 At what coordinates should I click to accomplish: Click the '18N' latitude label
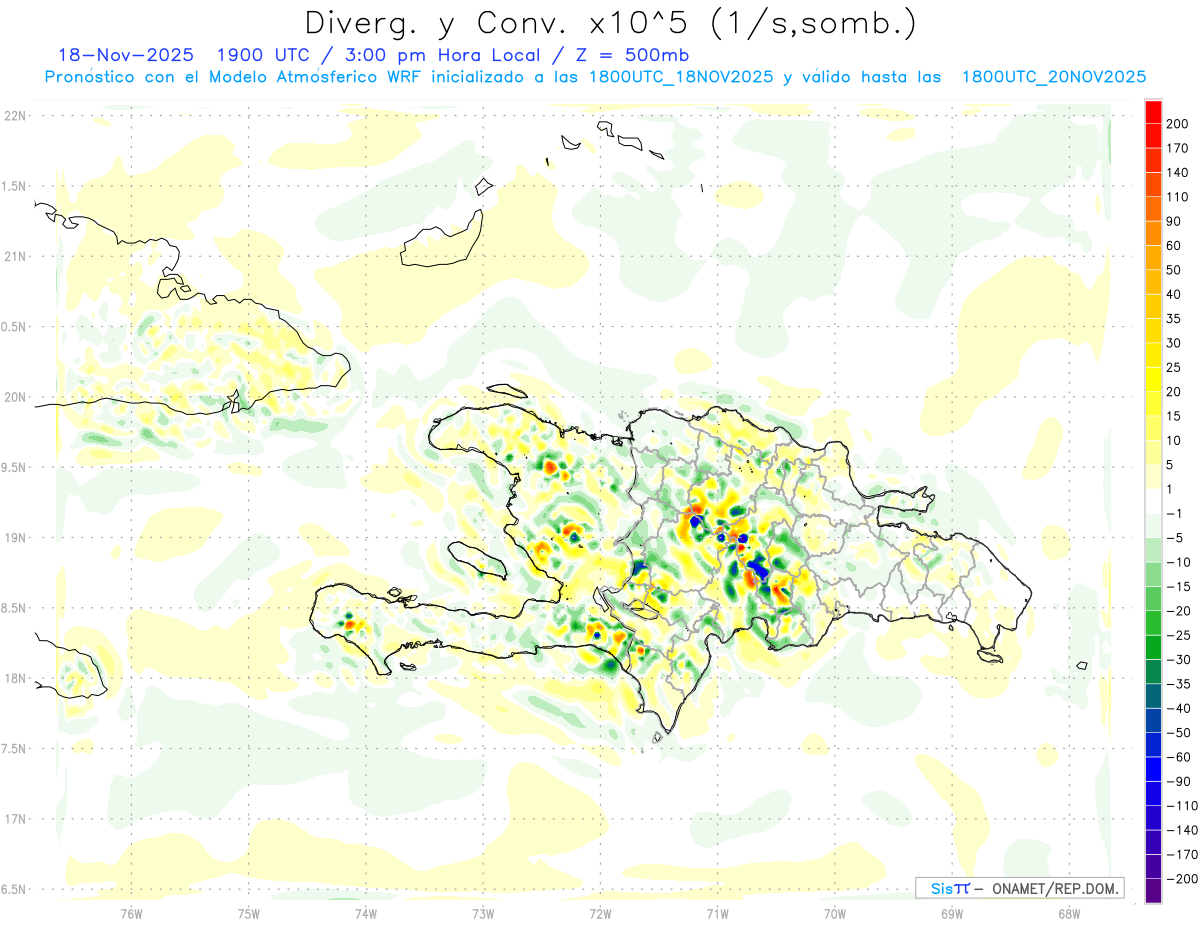pyautogui.click(x=14, y=678)
